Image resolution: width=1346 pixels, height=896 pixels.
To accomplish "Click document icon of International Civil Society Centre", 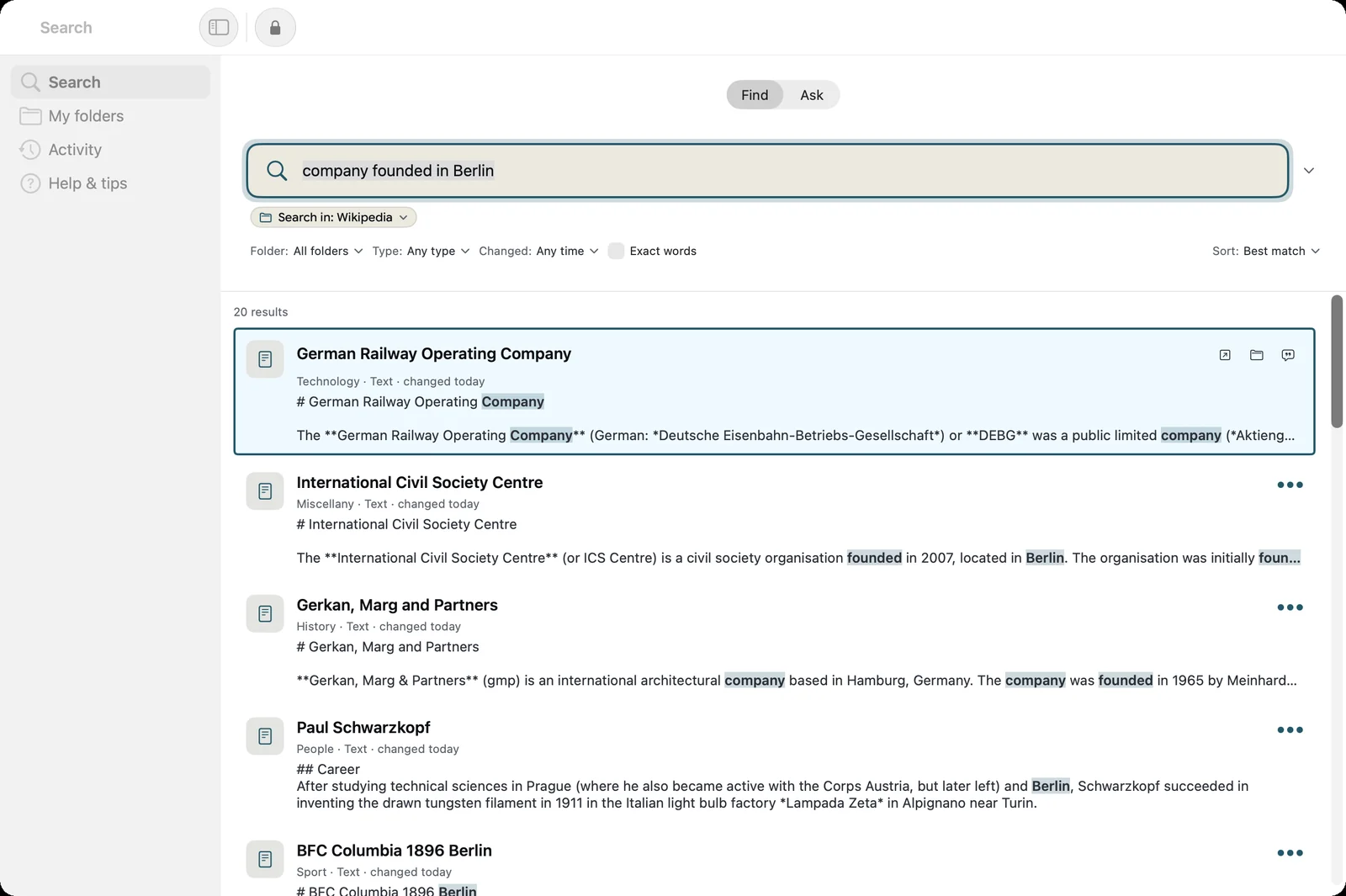I will (x=265, y=490).
